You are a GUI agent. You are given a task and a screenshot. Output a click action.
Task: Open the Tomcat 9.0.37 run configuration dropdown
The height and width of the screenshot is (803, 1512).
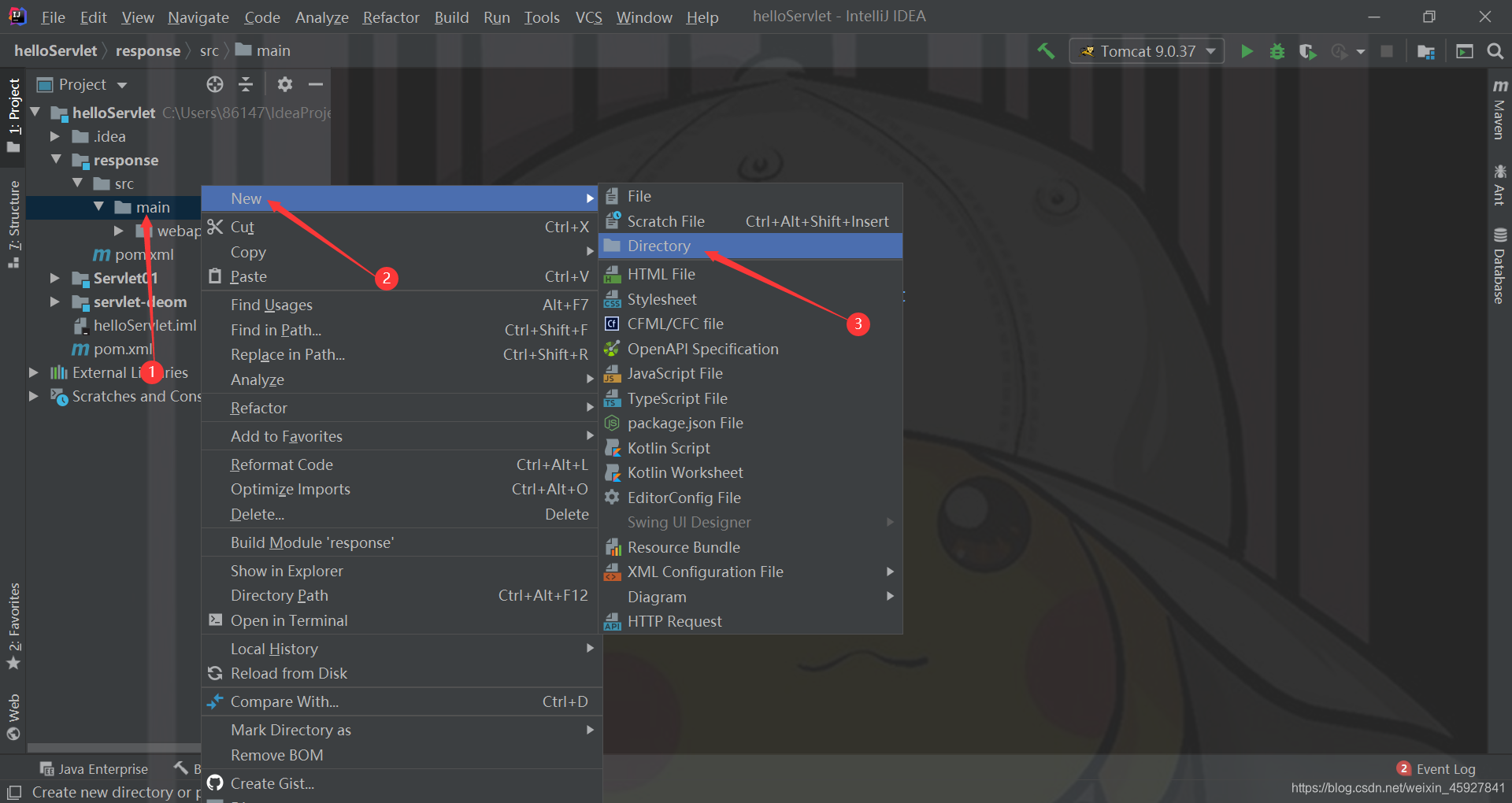(x=1147, y=51)
